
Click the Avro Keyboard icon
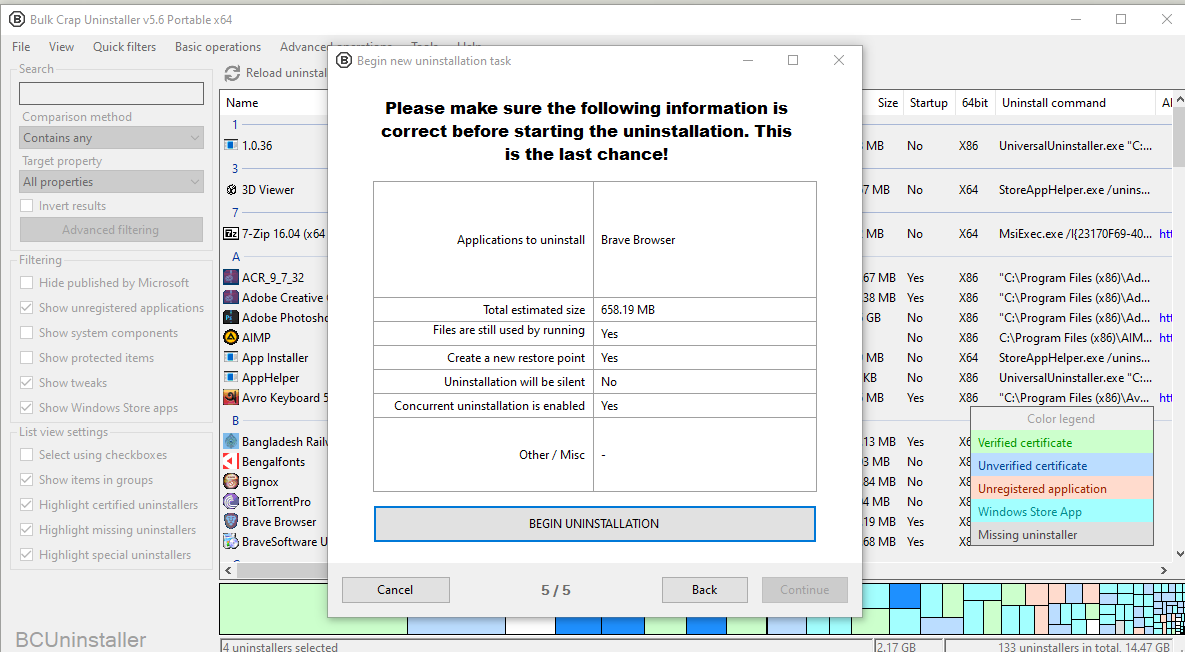click(x=231, y=397)
